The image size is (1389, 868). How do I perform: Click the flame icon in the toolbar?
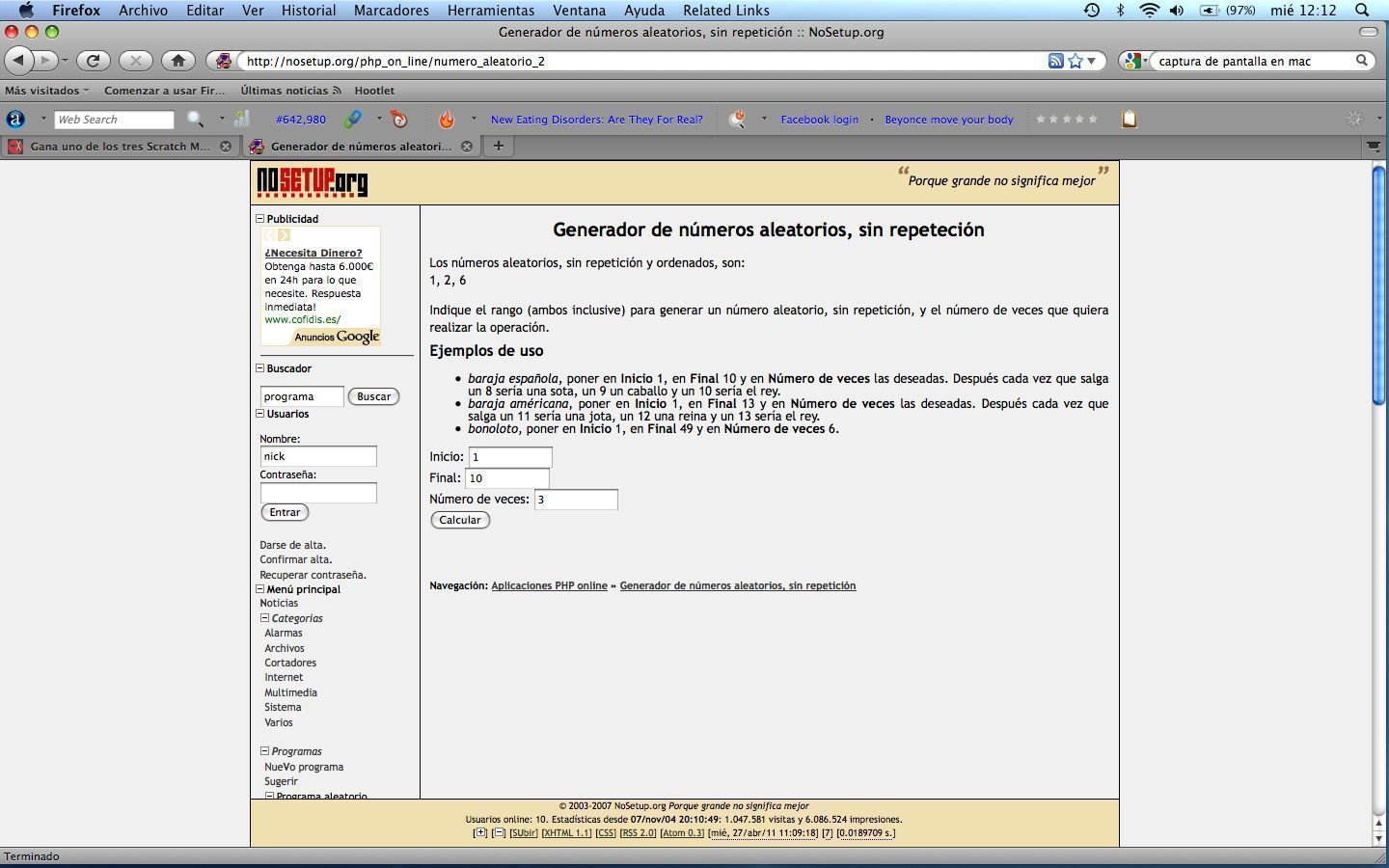click(x=446, y=119)
